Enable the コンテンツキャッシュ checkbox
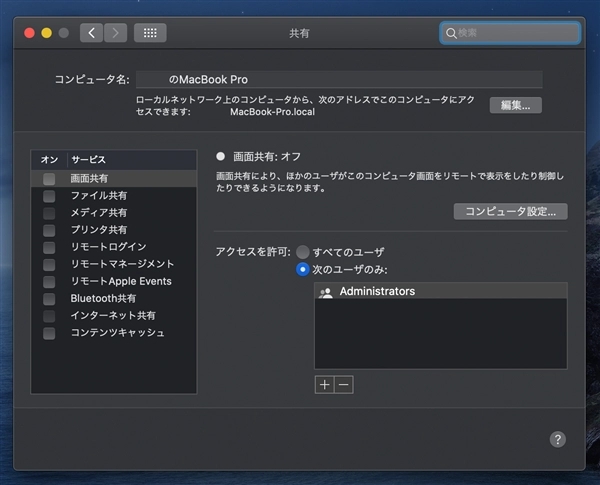600x485 pixels. (x=49, y=333)
